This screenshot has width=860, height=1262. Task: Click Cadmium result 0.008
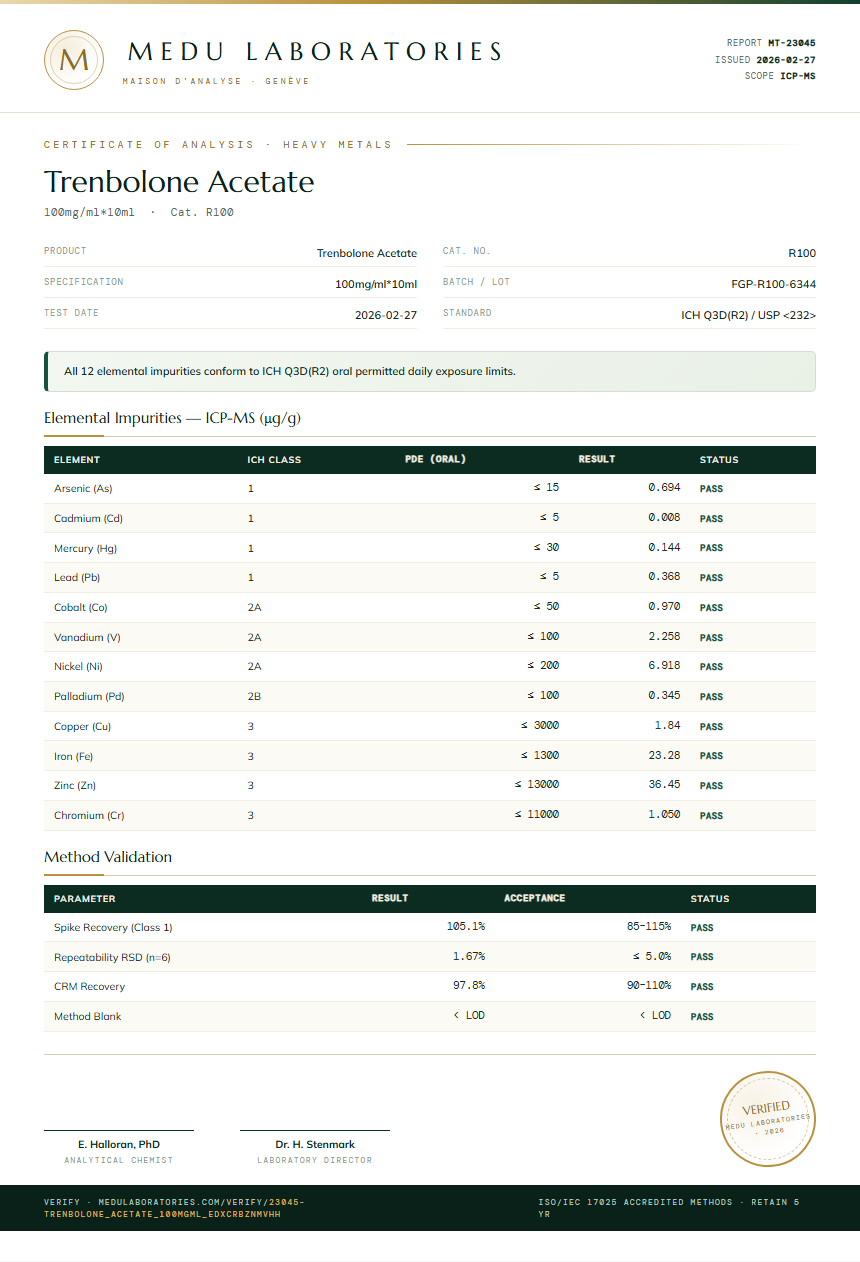[664, 518]
